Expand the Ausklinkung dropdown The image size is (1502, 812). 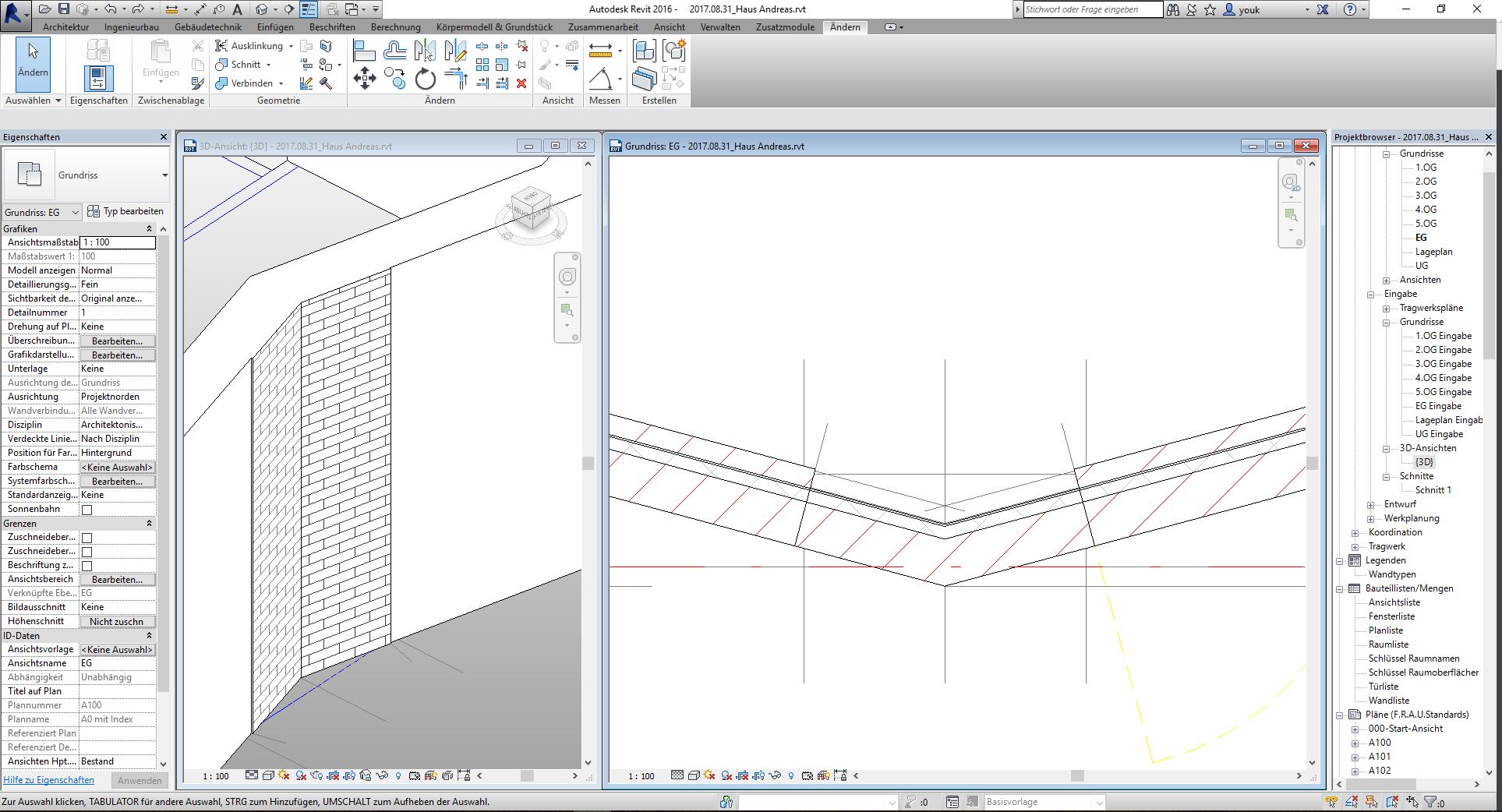(291, 46)
